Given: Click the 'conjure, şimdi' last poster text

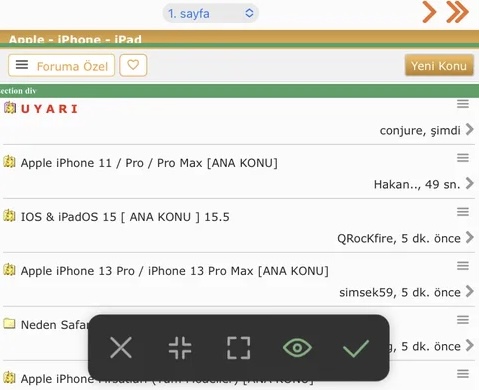Looking at the screenshot, I should pyautogui.click(x=420, y=130).
